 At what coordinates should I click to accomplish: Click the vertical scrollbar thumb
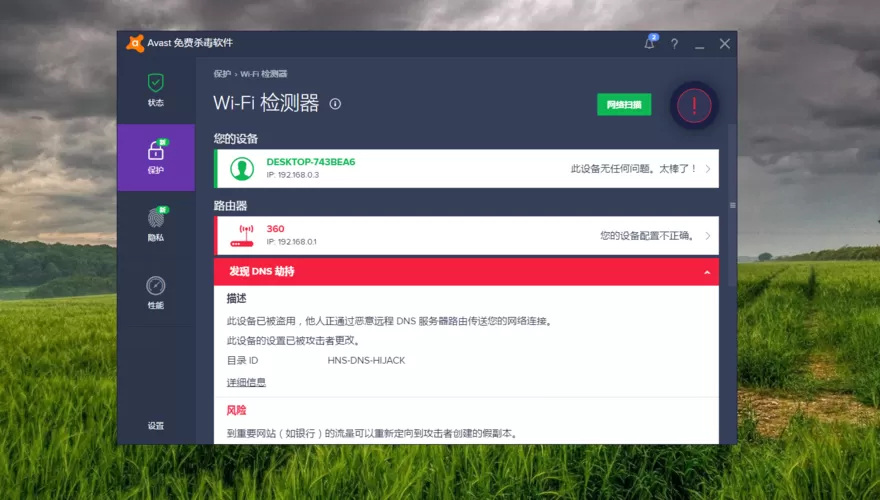tap(732, 205)
